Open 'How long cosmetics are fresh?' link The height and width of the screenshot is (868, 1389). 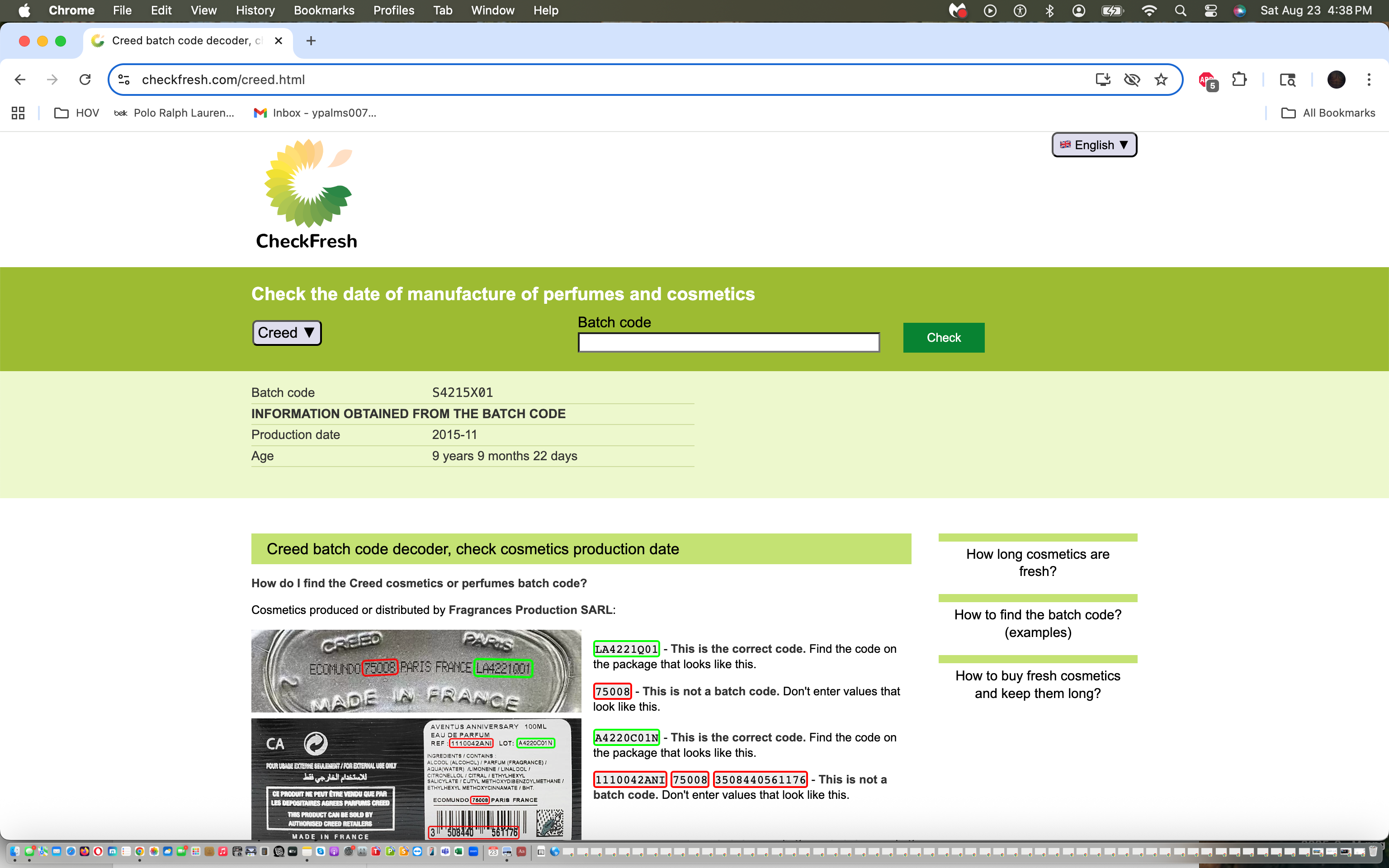pos(1037,562)
